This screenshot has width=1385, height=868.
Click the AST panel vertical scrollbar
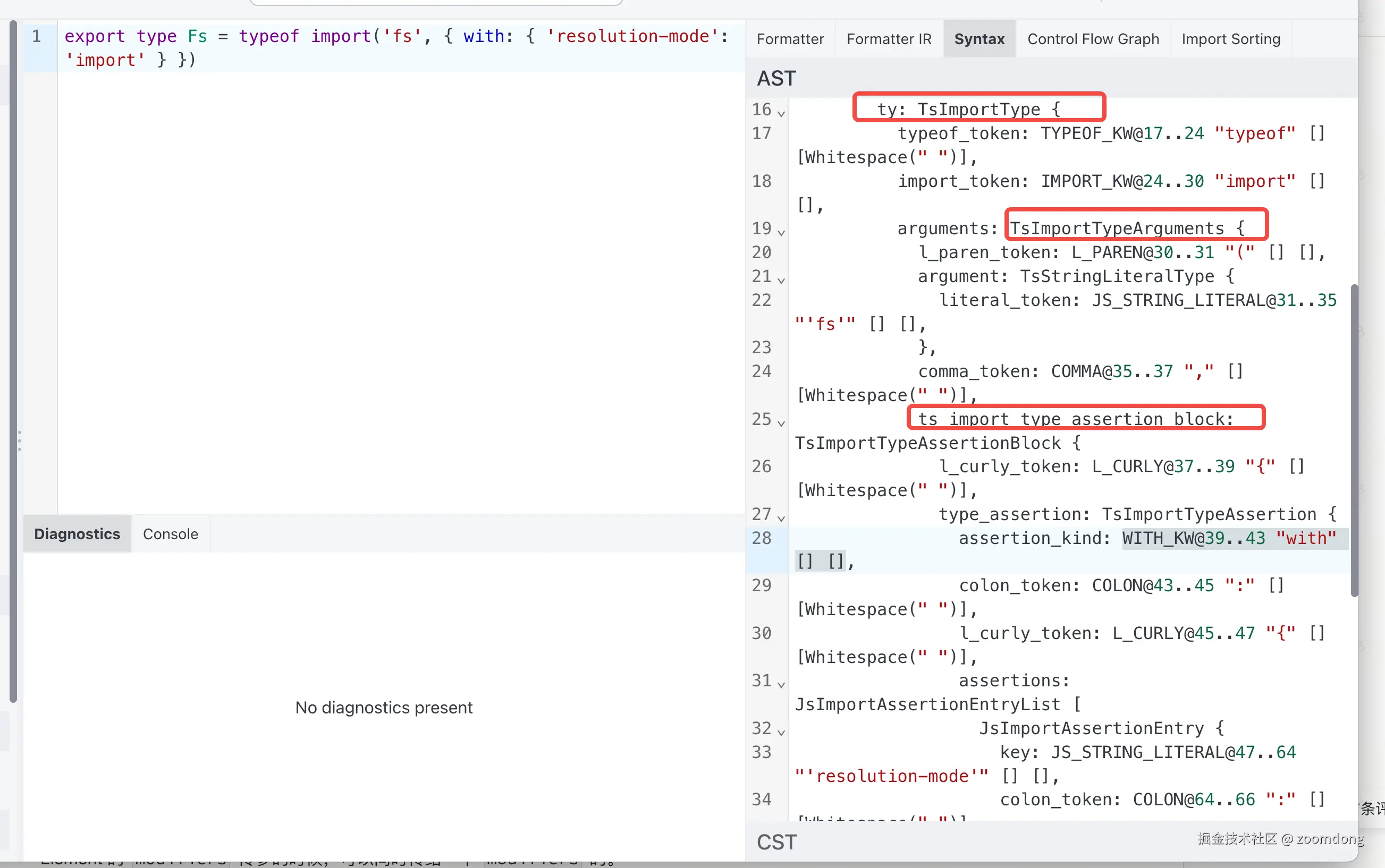pyautogui.click(x=1354, y=440)
